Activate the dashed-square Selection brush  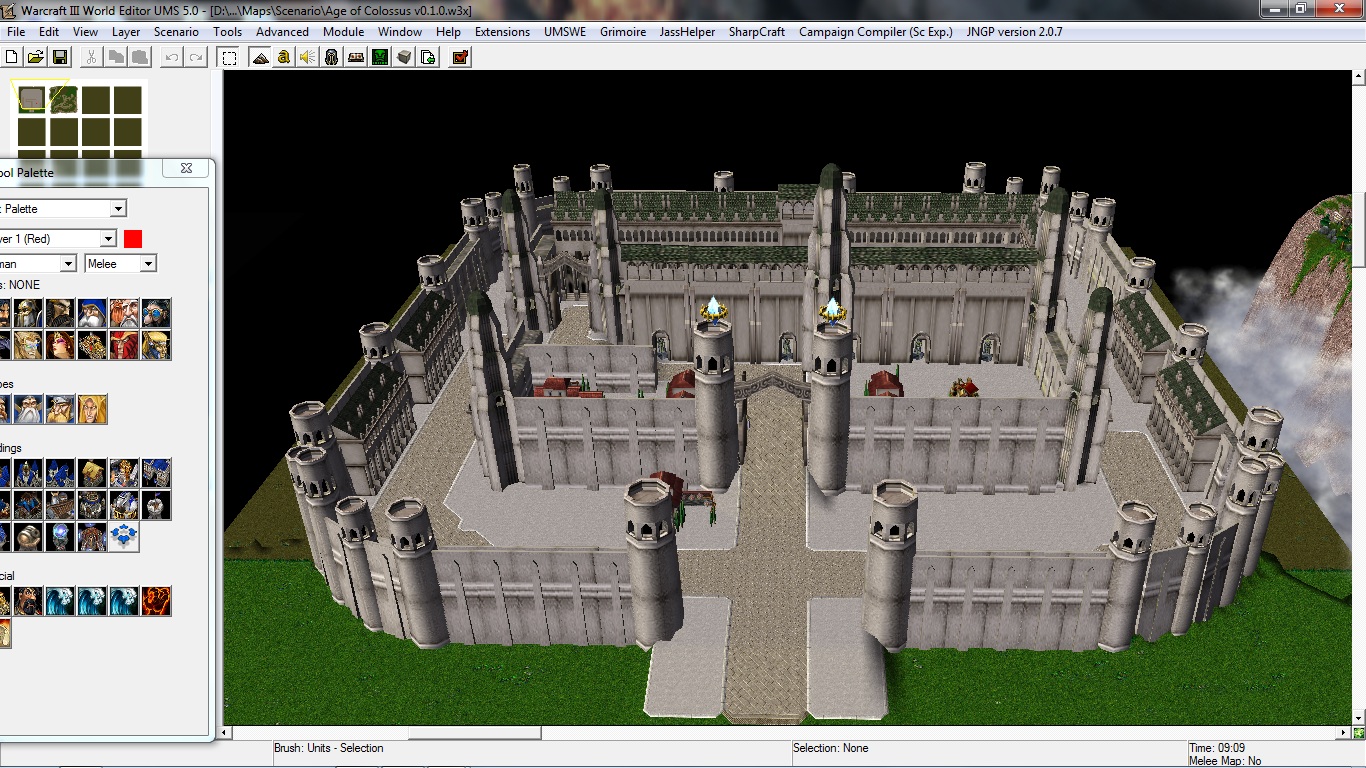(229, 57)
